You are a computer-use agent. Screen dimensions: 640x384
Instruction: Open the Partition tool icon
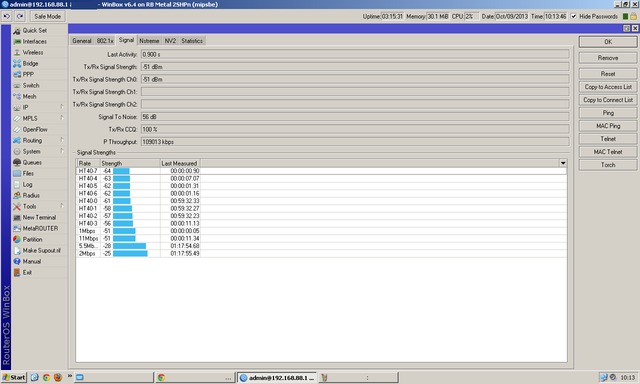[17, 240]
